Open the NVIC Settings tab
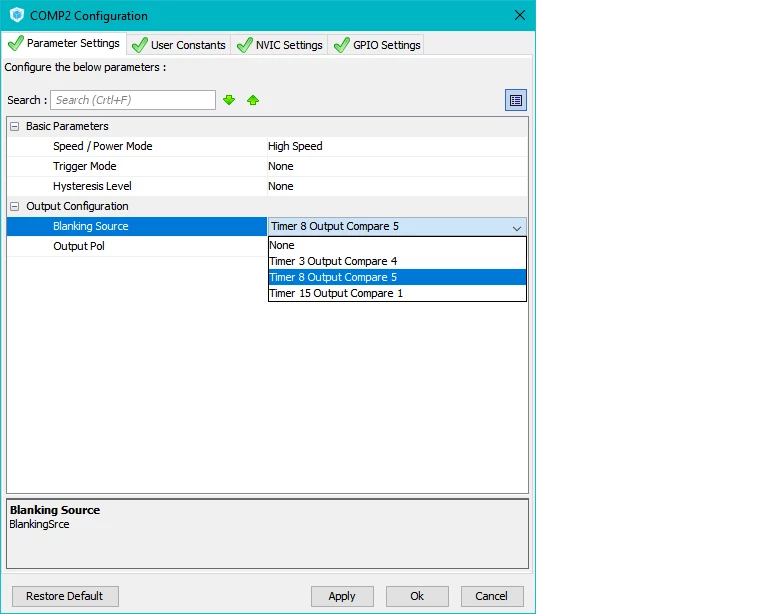The width and height of the screenshot is (768, 614). (280, 45)
